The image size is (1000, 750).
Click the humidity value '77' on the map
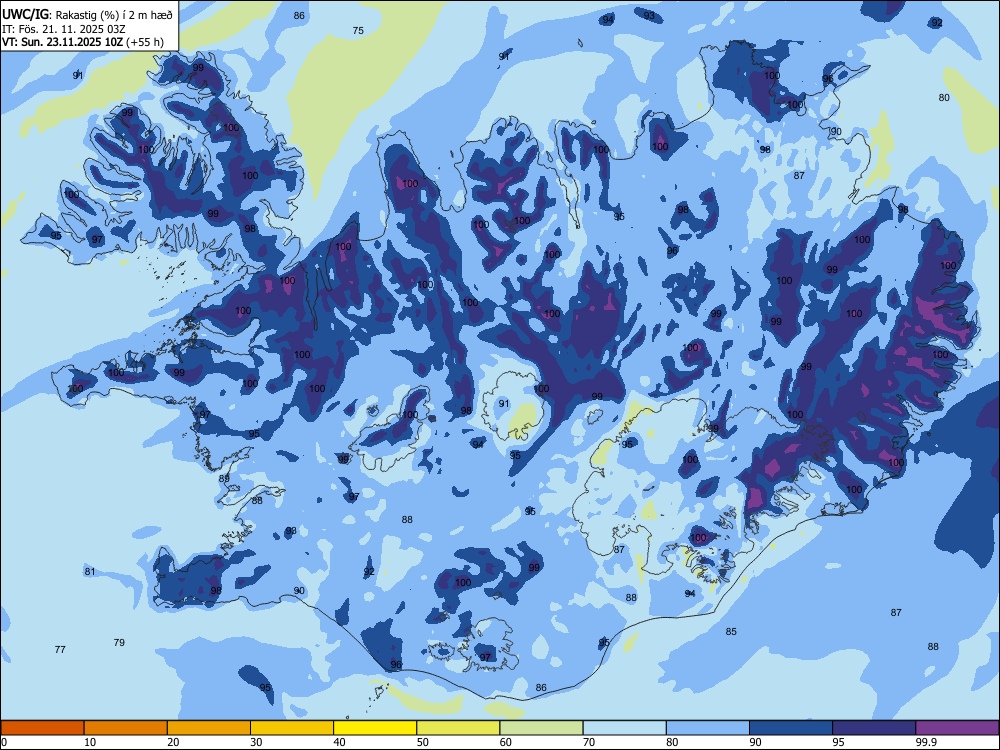pos(60,649)
